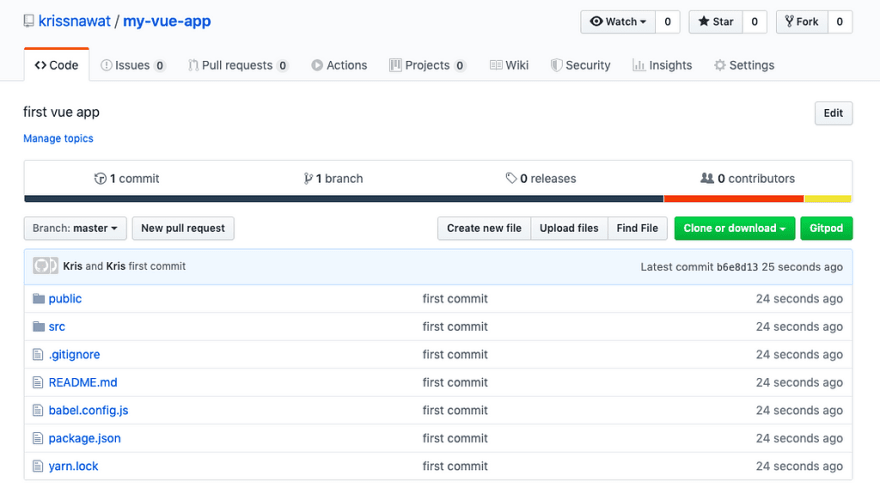Click the Star count number
This screenshot has width=880, height=488.
click(x=754, y=22)
